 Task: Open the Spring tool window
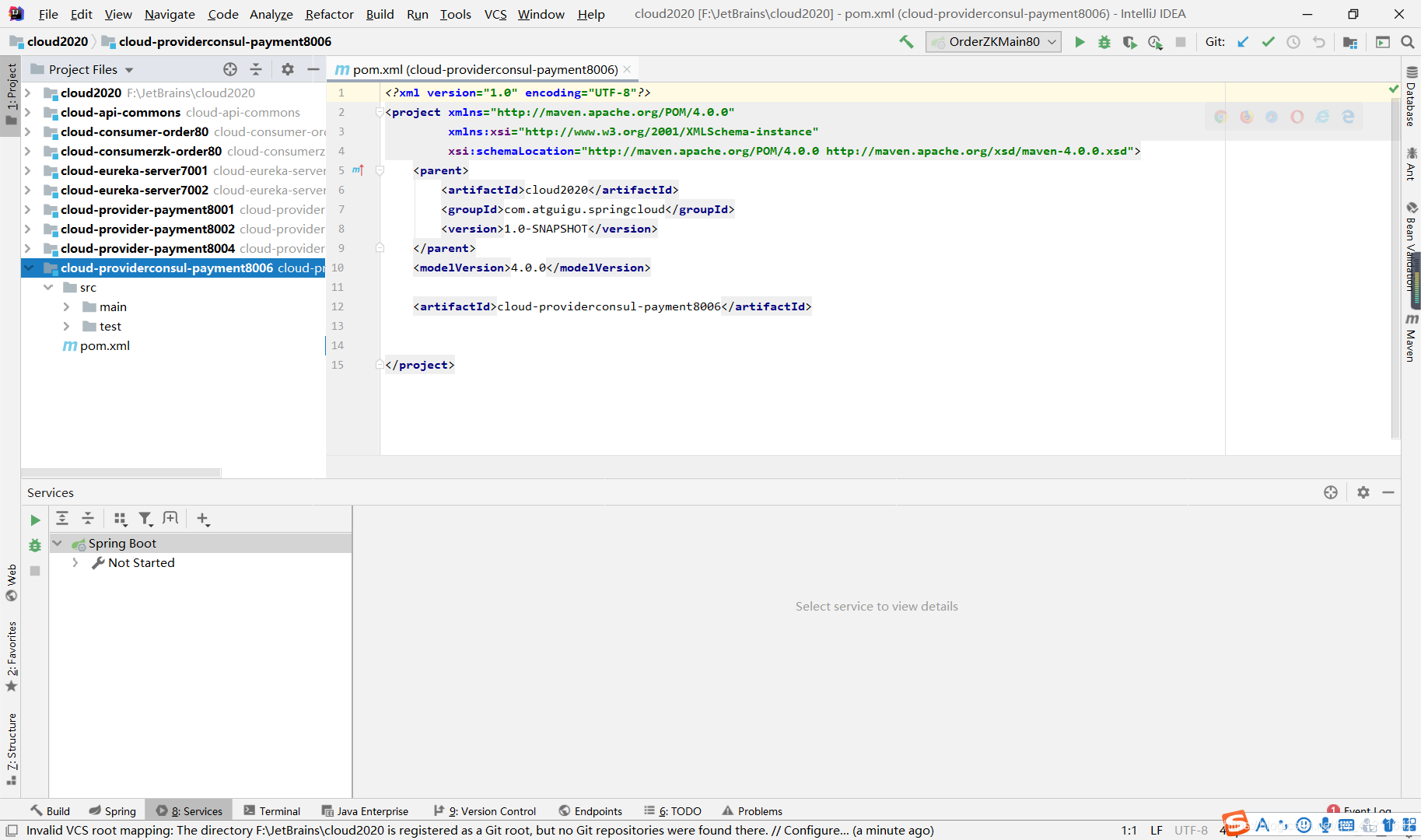tap(113, 810)
